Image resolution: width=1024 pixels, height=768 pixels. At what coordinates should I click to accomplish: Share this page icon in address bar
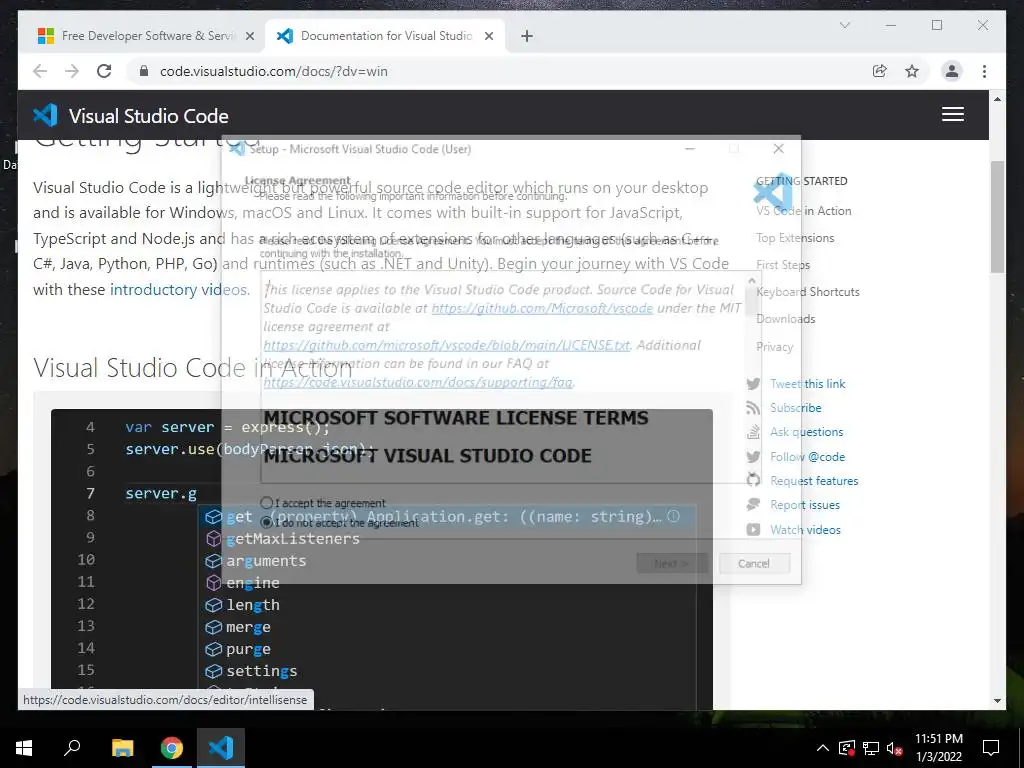pyautogui.click(x=880, y=71)
